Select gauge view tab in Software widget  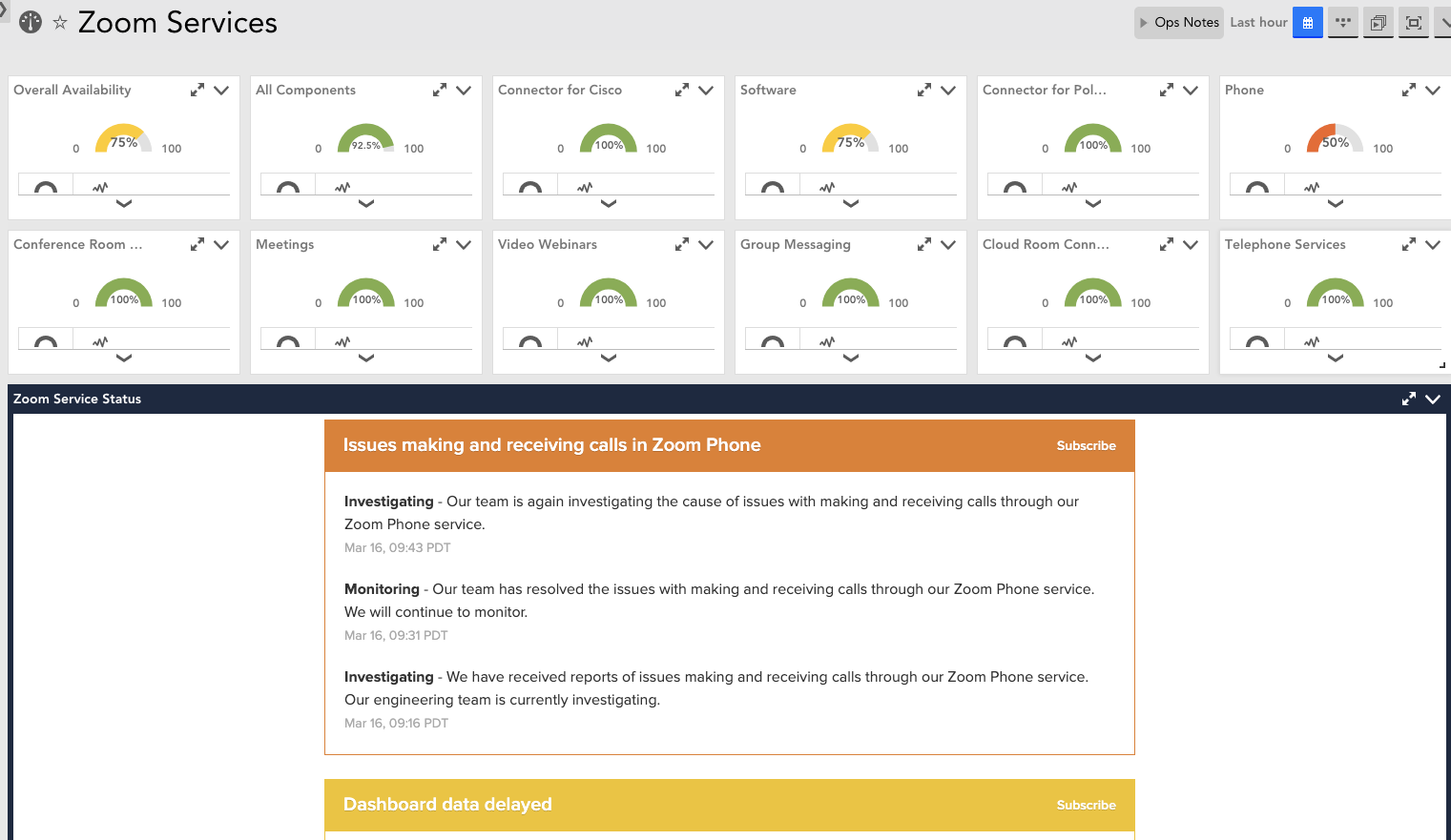coord(773,186)
